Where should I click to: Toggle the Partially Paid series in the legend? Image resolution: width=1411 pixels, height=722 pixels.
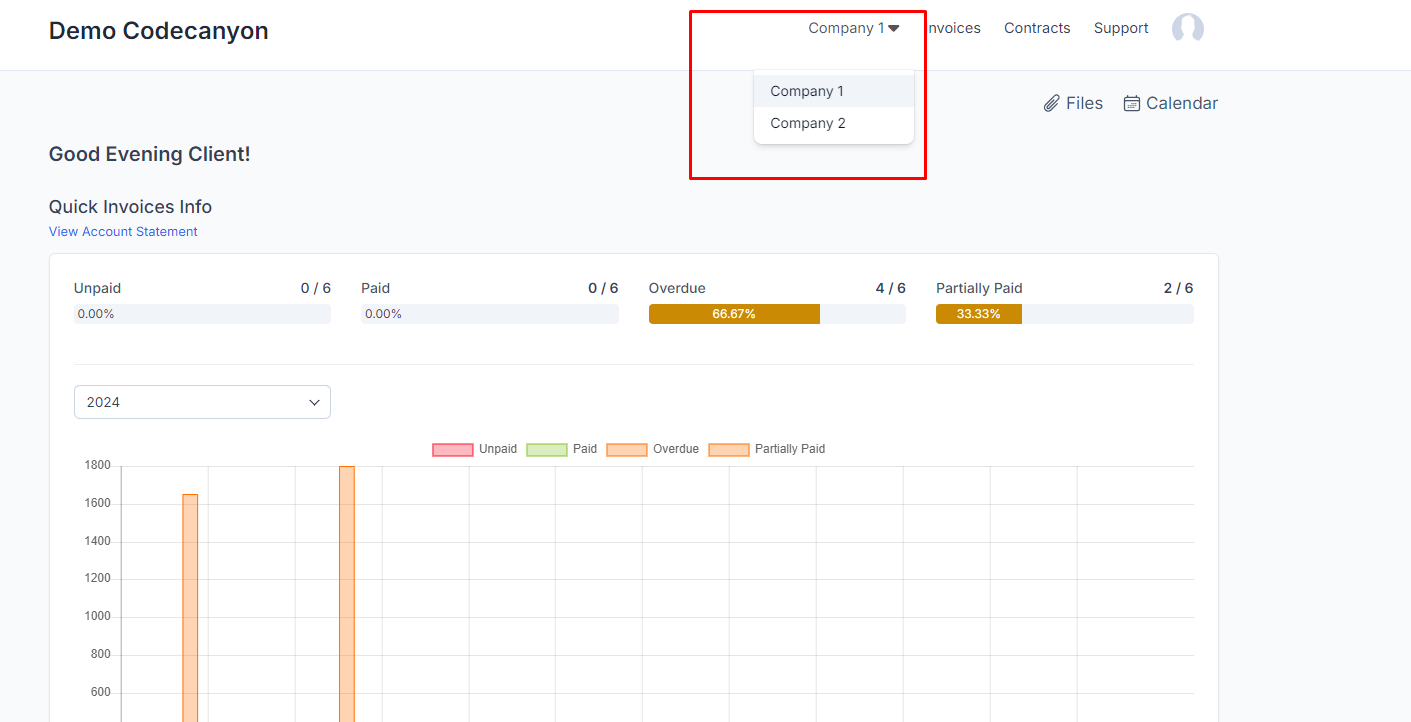tap(728, 449)
